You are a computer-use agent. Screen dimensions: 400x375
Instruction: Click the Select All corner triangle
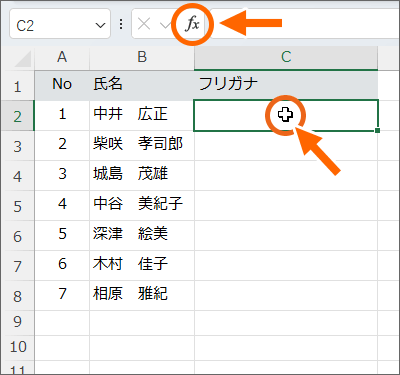point(23,59)
